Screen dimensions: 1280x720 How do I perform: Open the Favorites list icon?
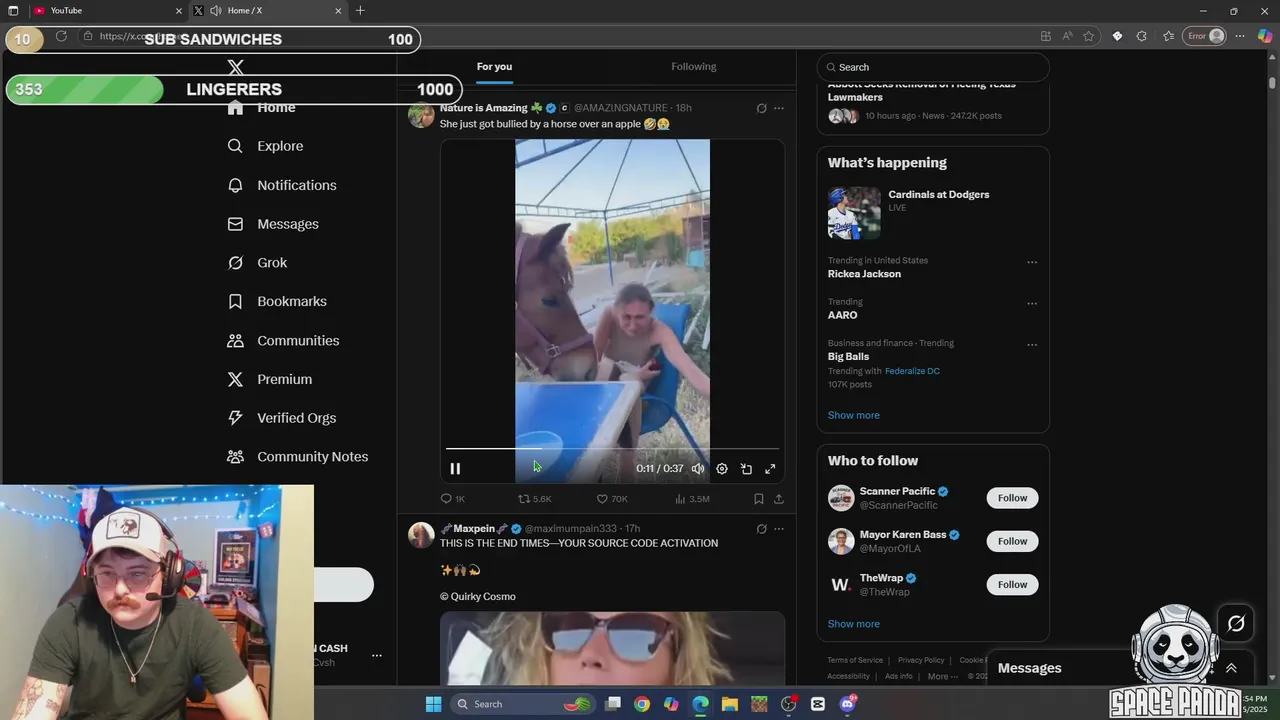click(1168, 36)
